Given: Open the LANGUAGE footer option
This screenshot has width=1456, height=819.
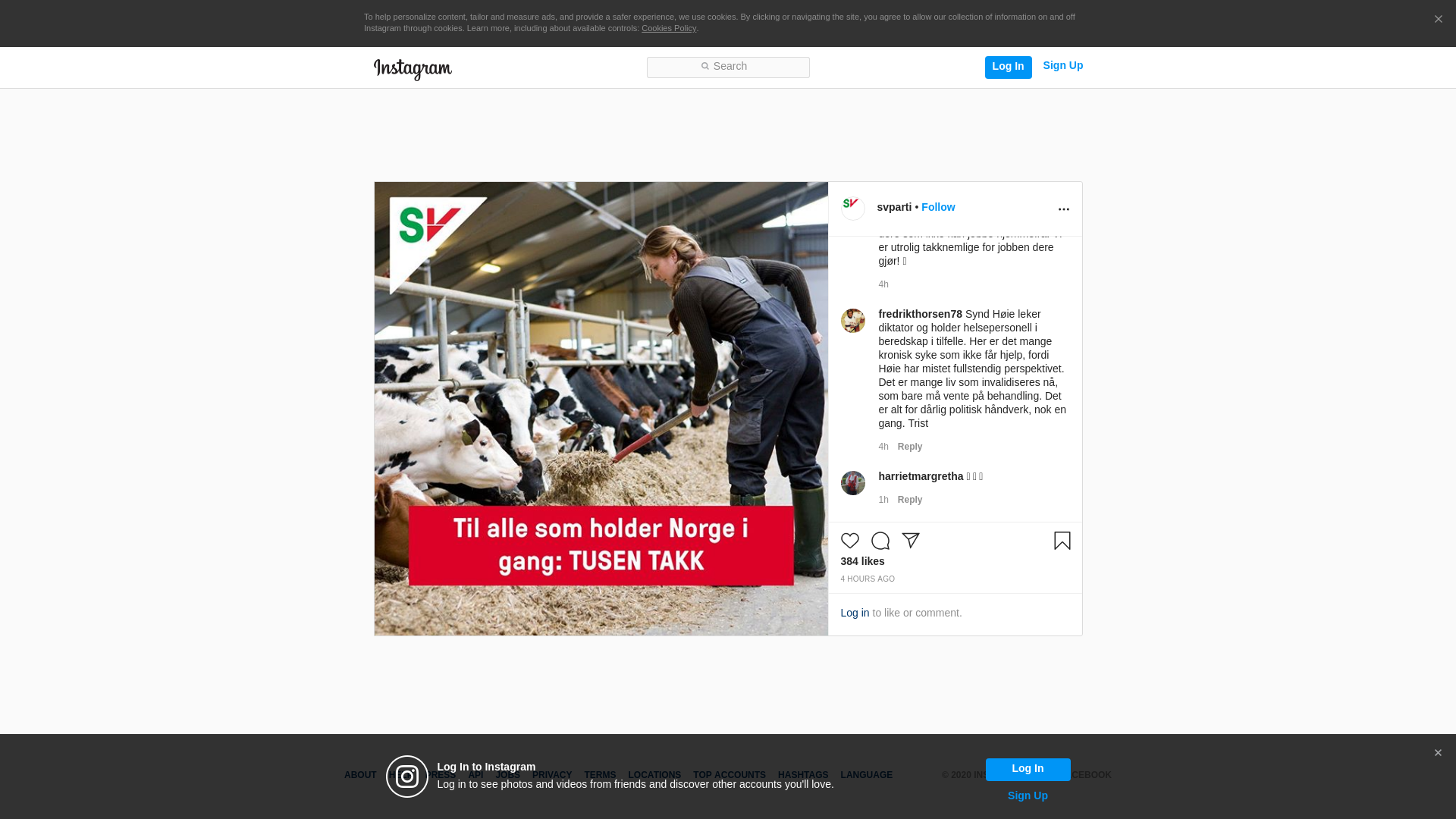Looking at the screenshot, I should coord(866,775).
